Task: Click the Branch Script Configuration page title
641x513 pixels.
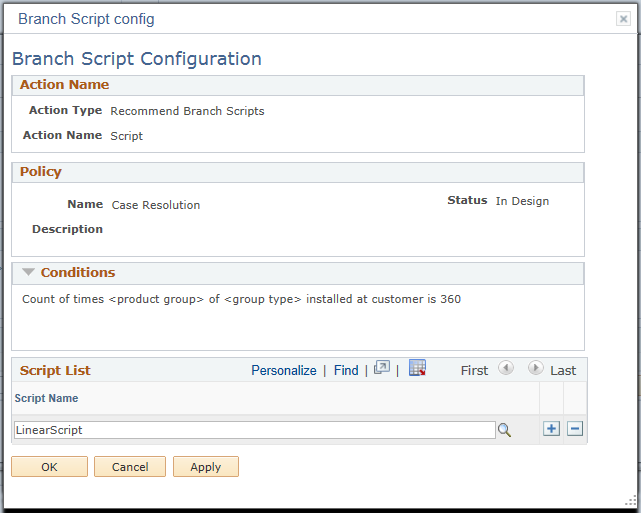Action: pyautogui.click(x=137, y=59)
